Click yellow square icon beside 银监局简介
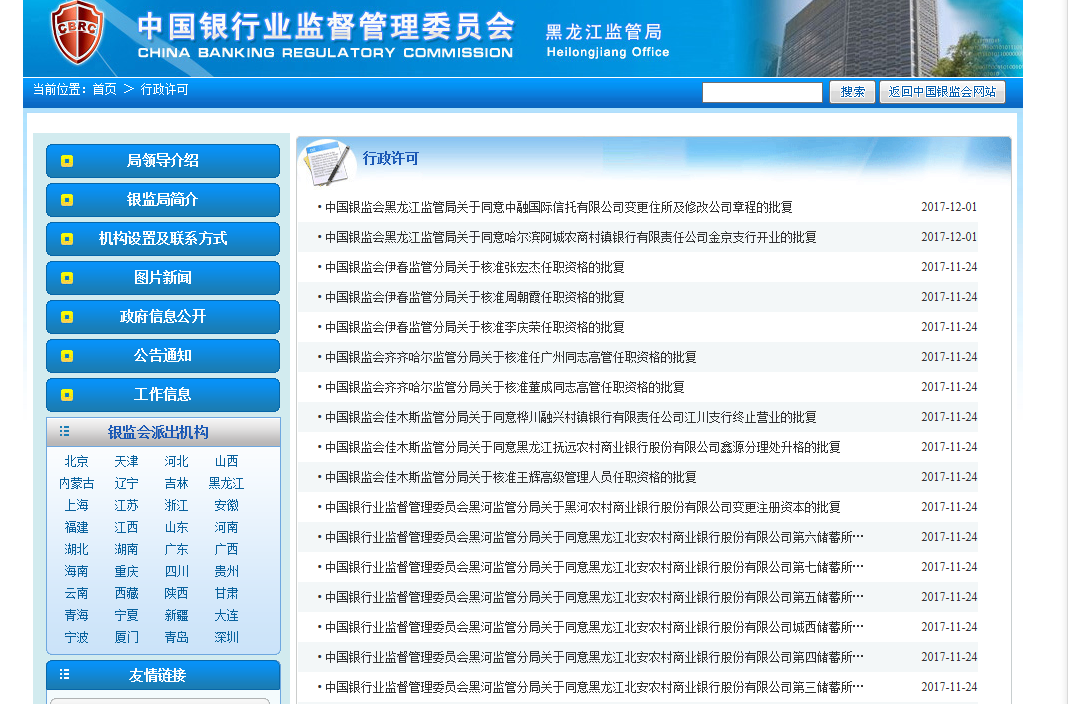 tap(67, 199)
